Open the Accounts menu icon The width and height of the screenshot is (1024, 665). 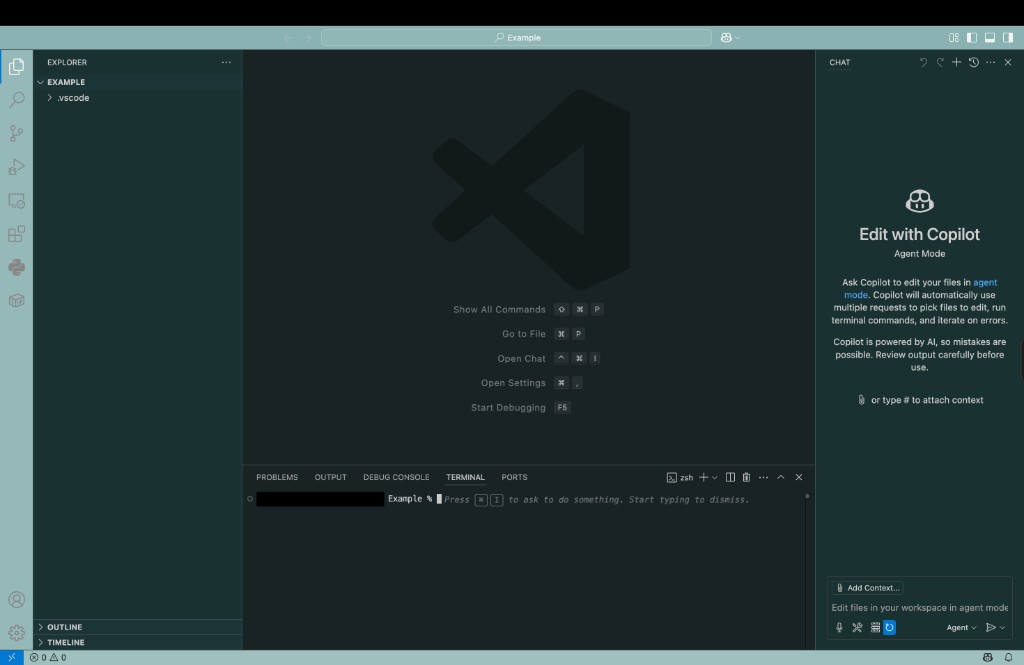point(16,600)
